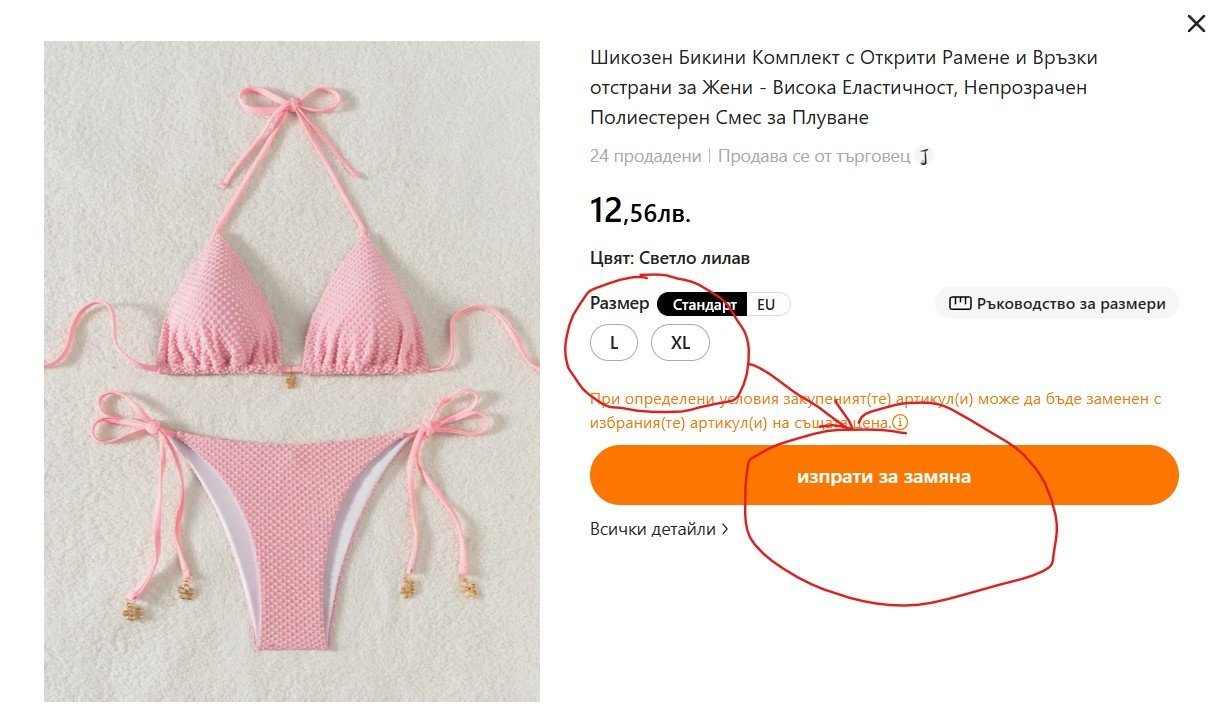
Task: Click the '24 продадени' sold count
Action: pos(645,157)
